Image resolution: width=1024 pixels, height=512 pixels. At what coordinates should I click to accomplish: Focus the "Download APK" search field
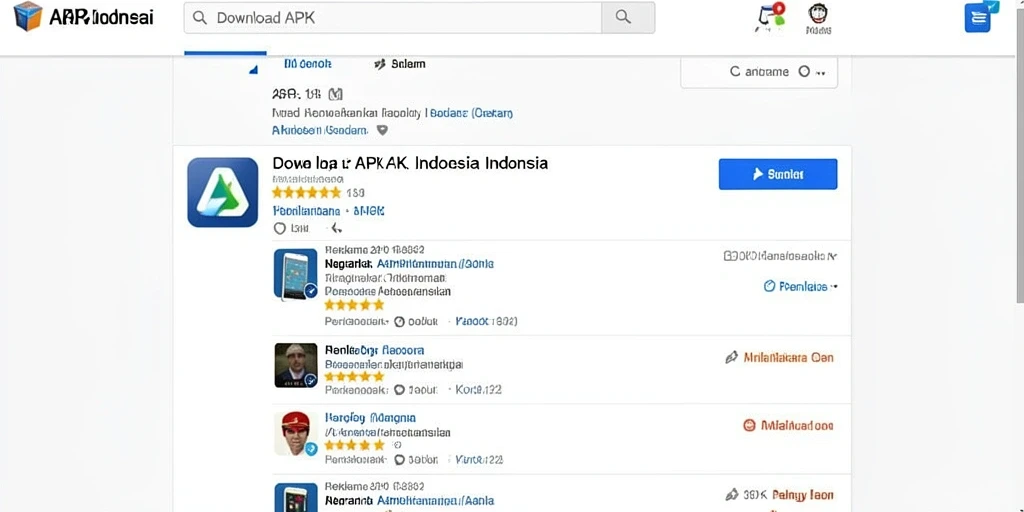(x=392, y=18)
